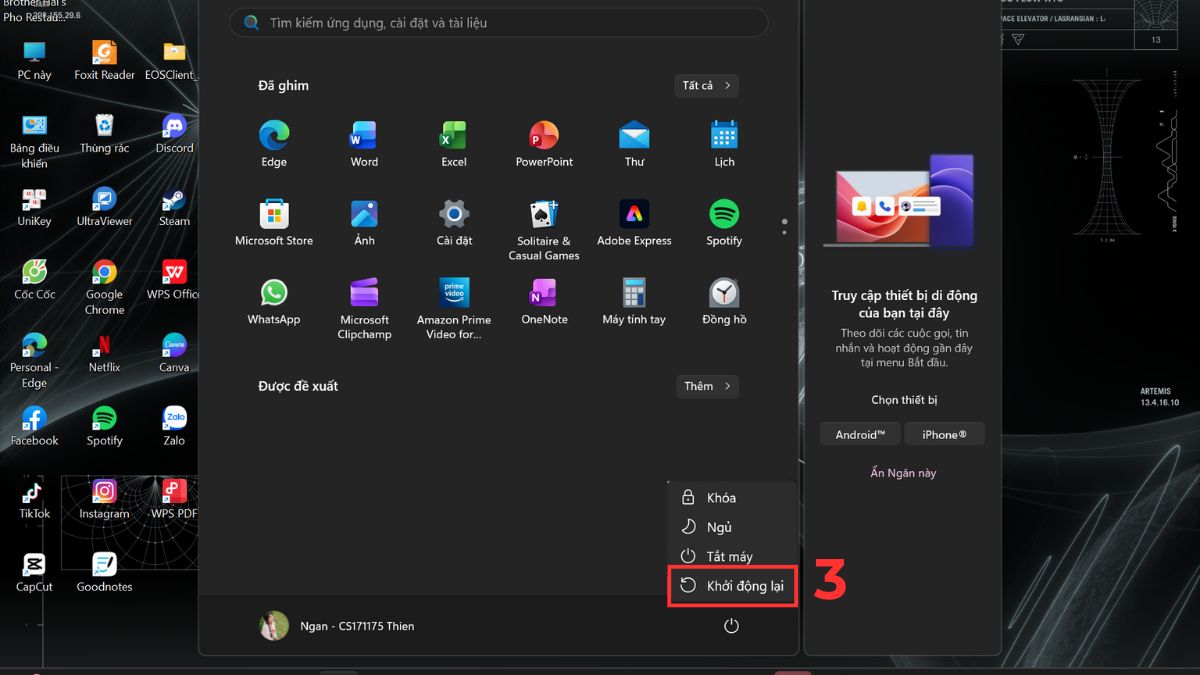
Task: Select Ngủ sleep option
Action: (719, 527)
